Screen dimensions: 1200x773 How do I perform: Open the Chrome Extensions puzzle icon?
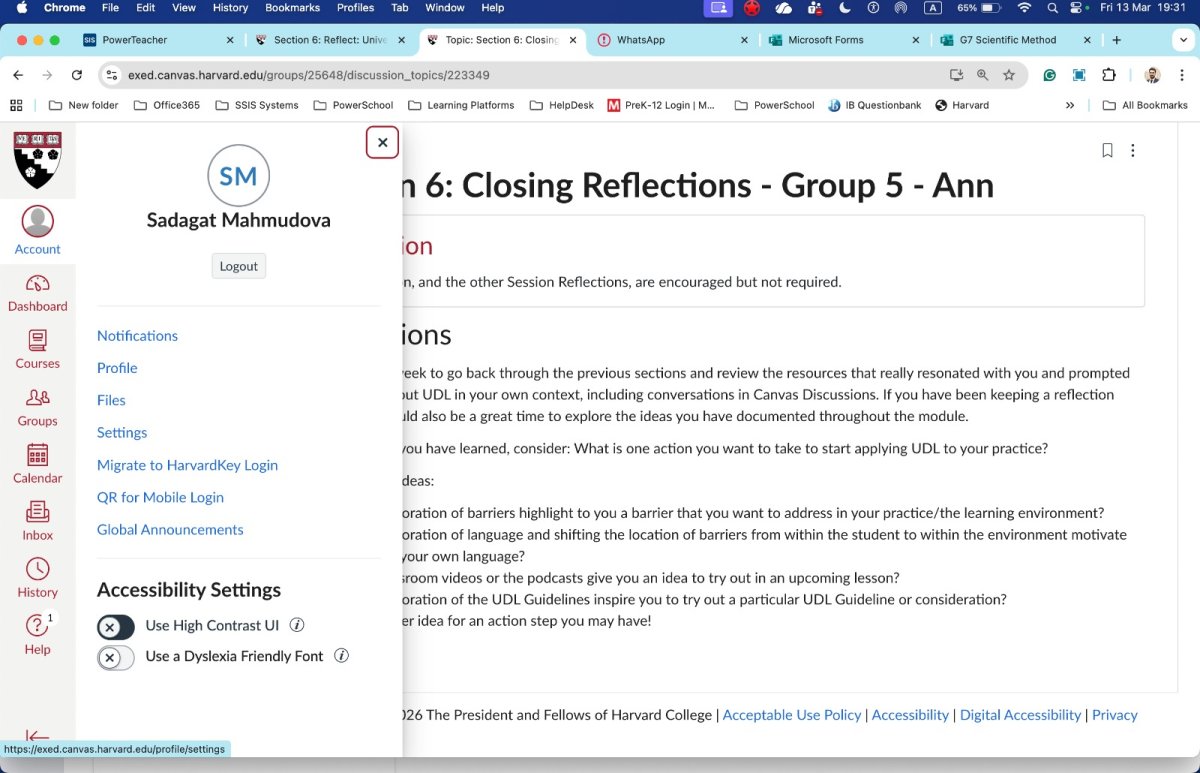(1108, 75)
